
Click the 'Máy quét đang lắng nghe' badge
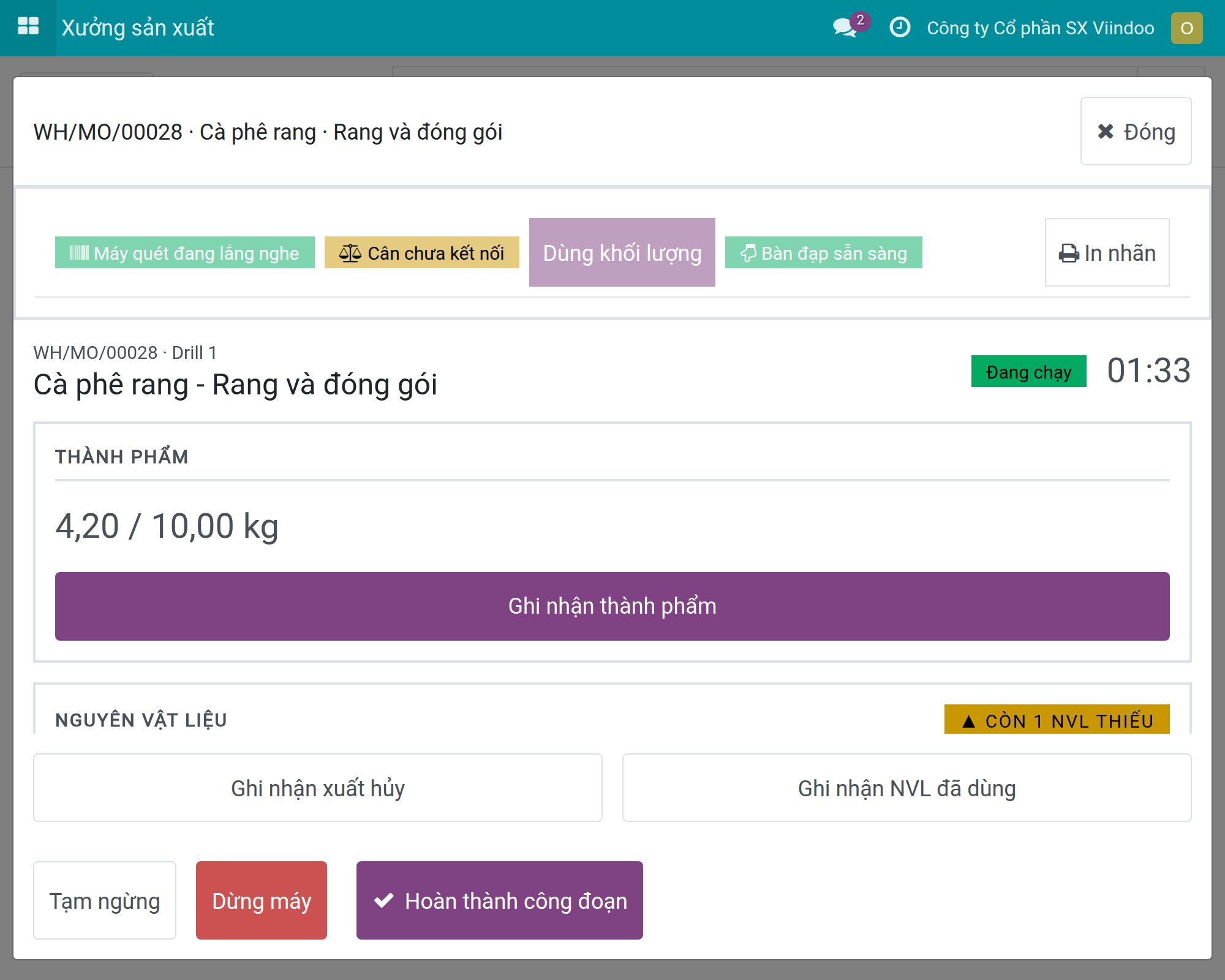click(x=184, y=252)
